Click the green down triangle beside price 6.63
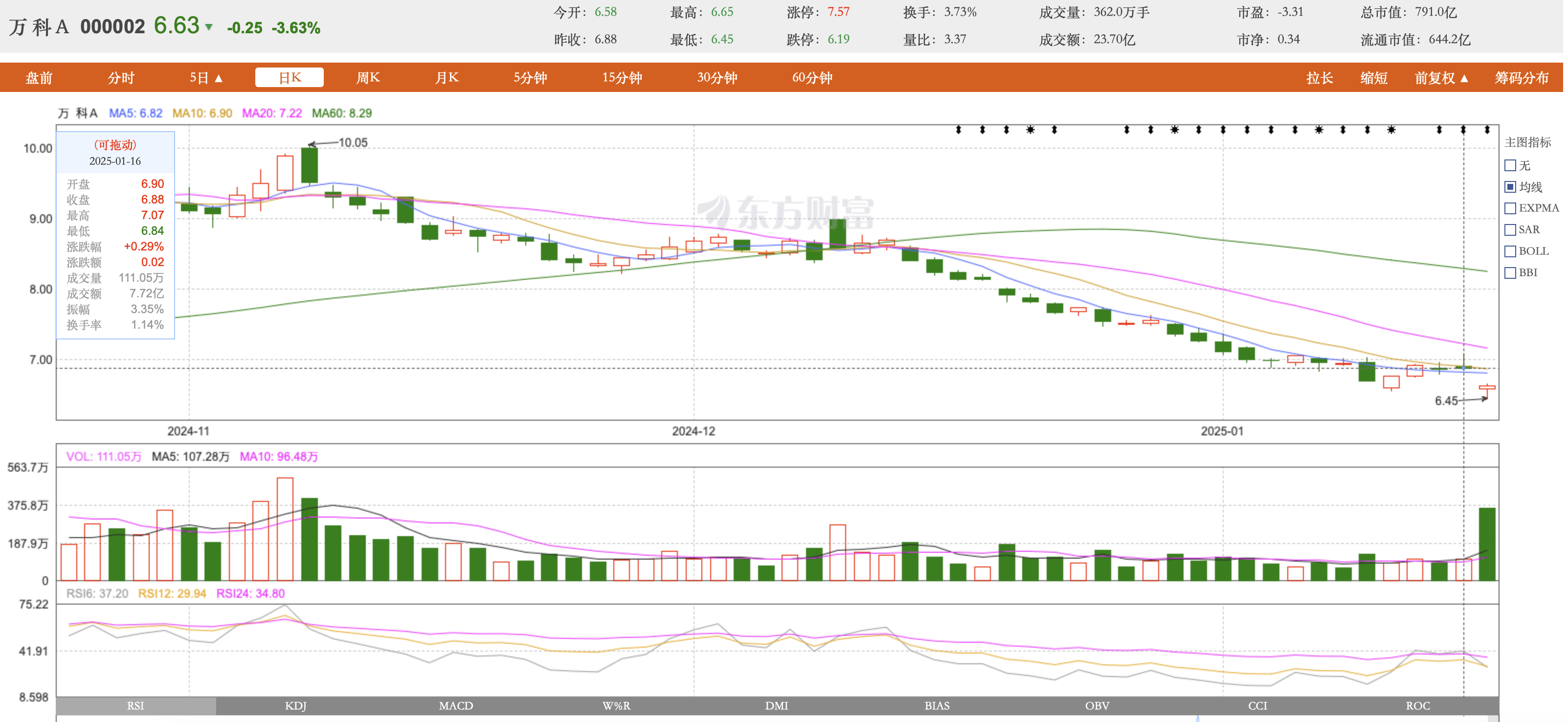Image resolution: width=1568 pixels, height=722 pixels. (209, 27)
